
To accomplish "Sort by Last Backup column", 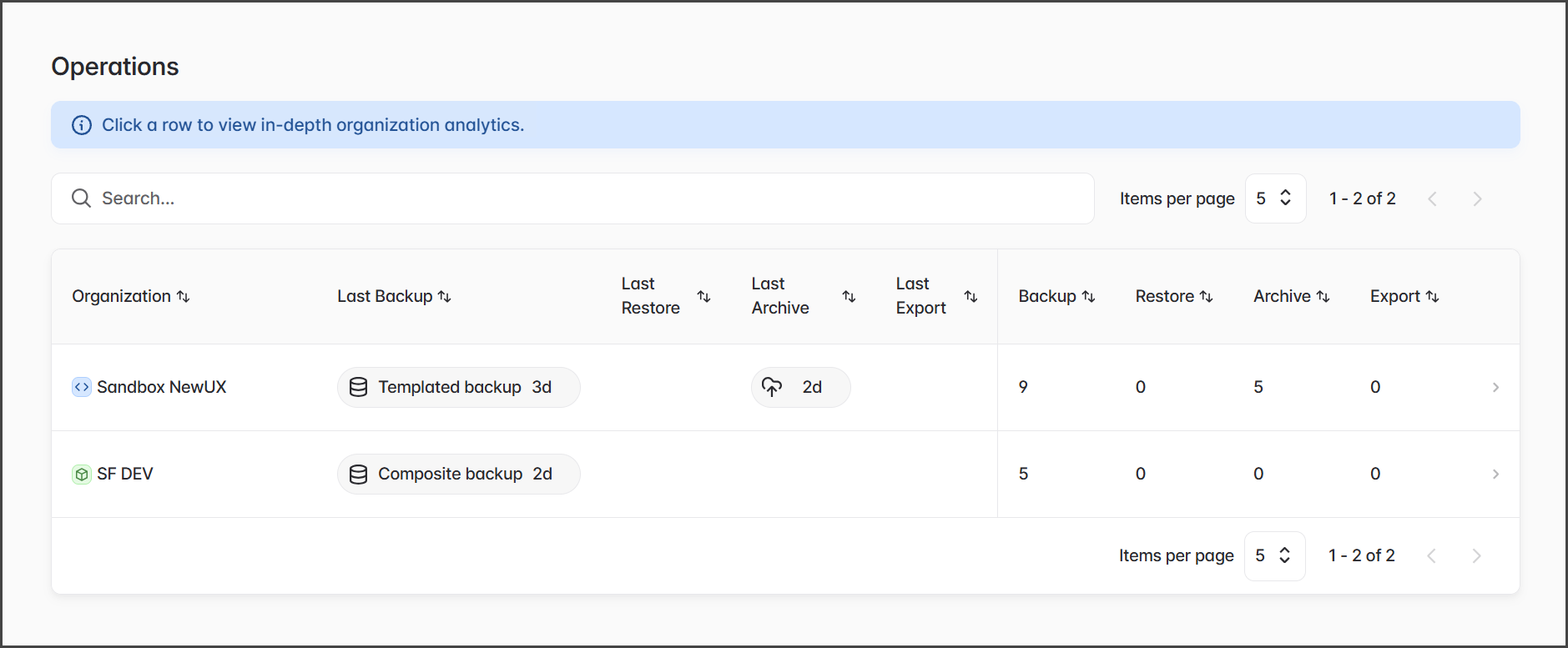I will (x=444, y=297).
